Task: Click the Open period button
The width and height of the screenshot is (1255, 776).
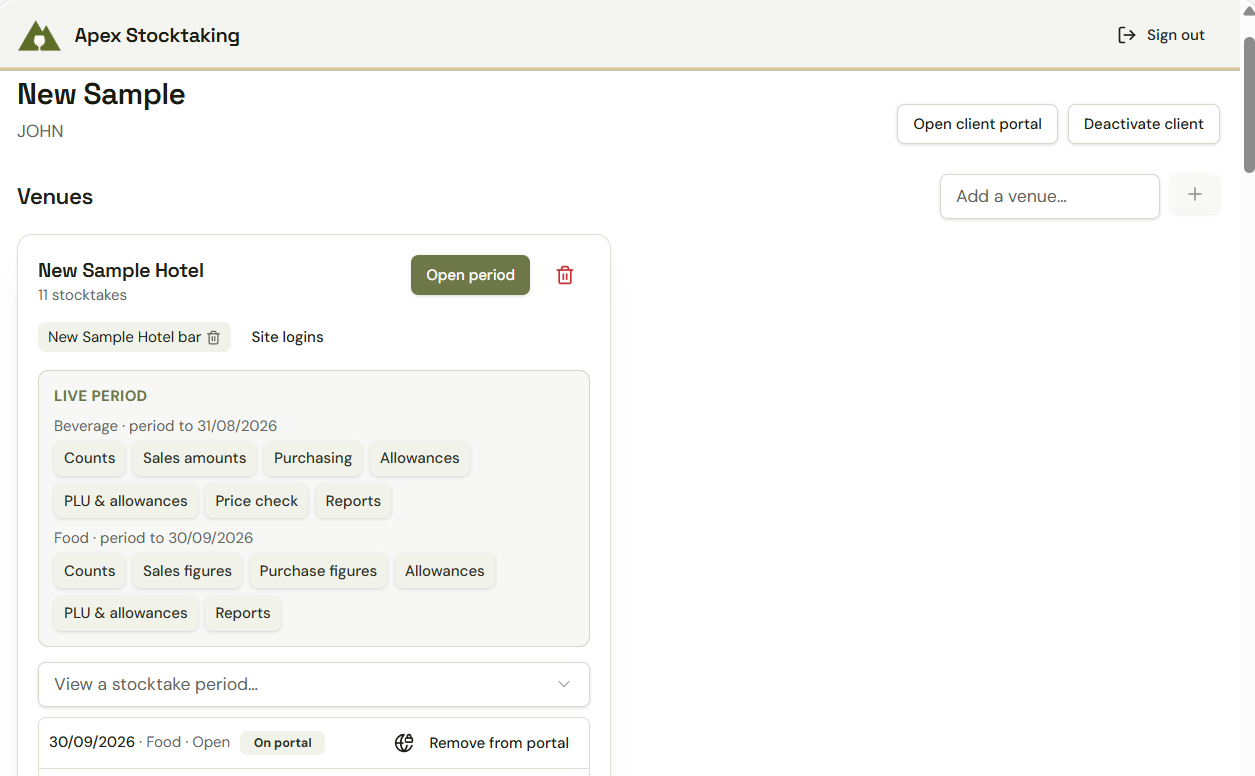Action: tap(470, 275)
